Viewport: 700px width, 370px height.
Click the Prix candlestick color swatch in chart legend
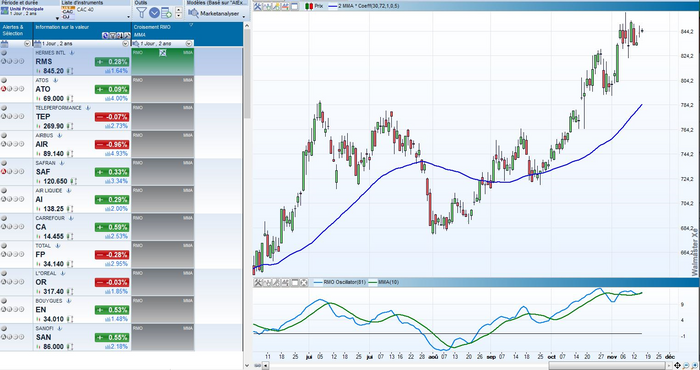point(308,6)
